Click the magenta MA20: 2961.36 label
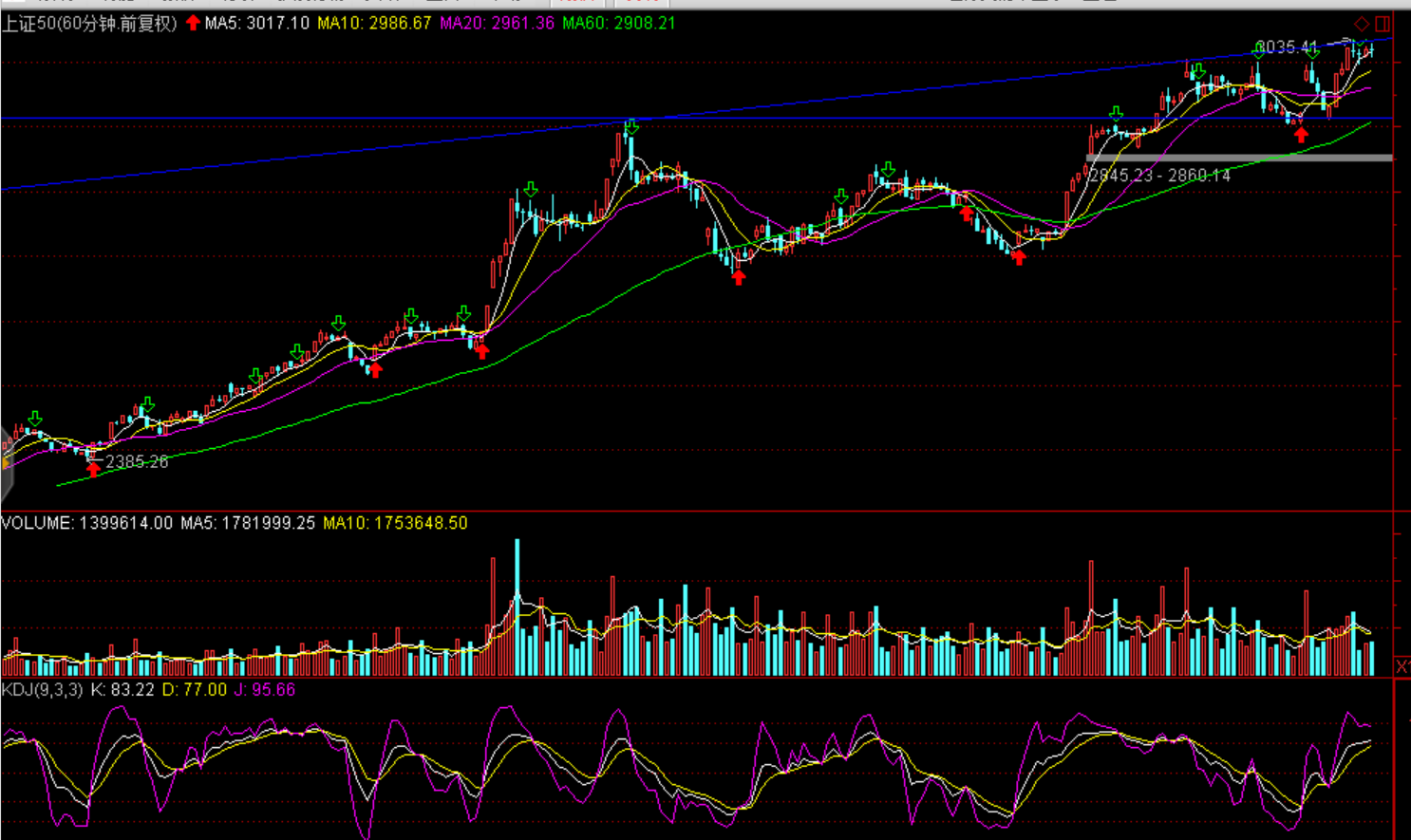 pos(497,23)
